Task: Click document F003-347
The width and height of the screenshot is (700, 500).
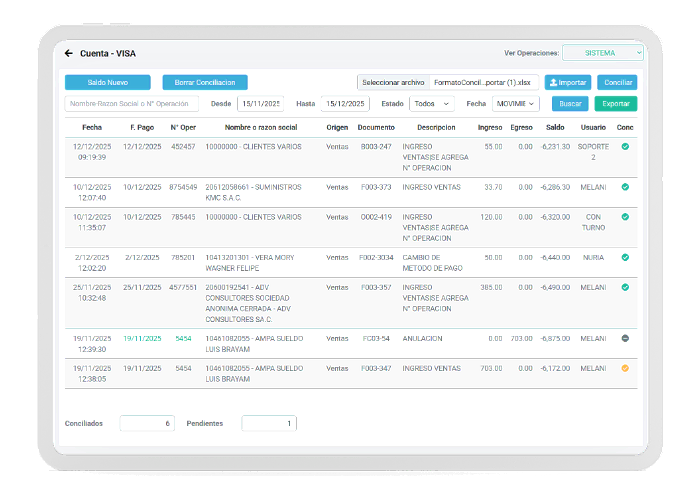Action: coord(376,368)
